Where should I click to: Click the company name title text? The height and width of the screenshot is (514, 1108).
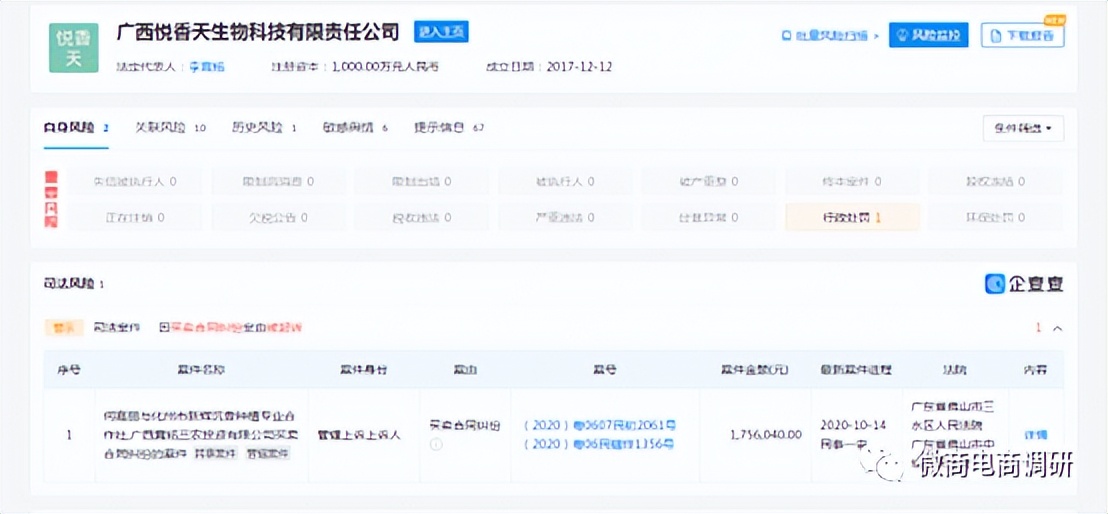tap(259, 32)
